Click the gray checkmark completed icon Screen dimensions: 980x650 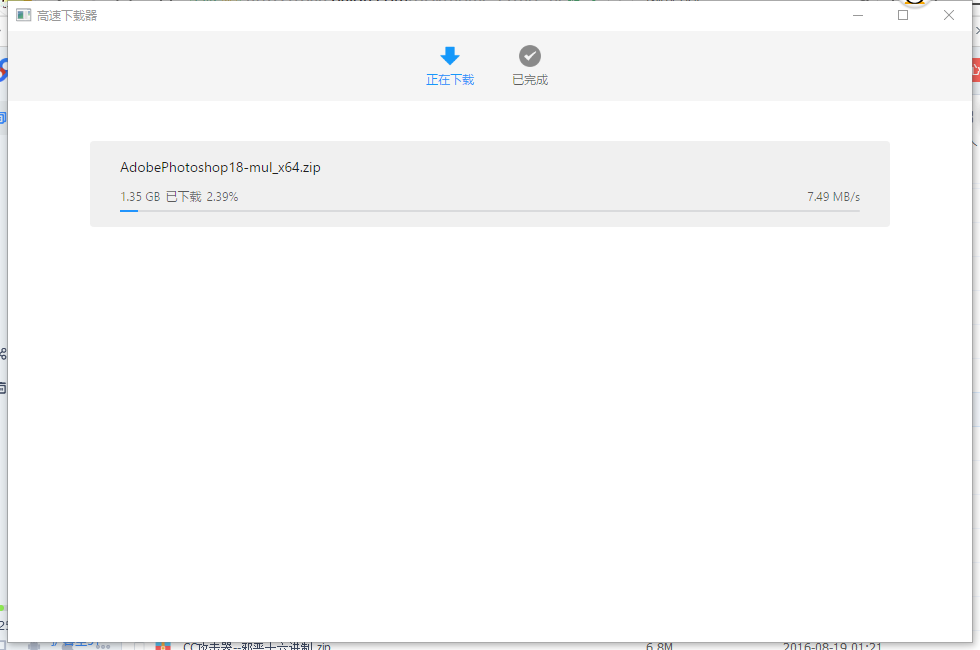point(530,56)
